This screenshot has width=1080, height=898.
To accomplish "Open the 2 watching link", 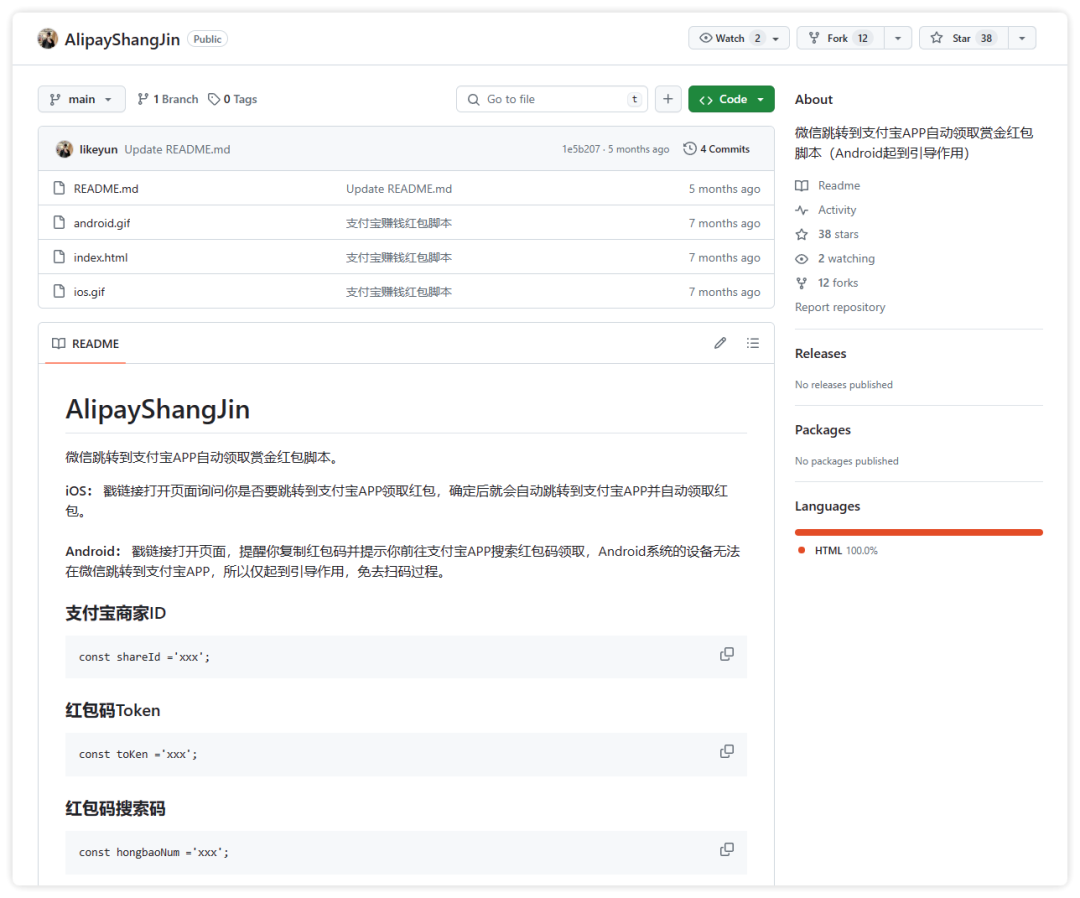I will [x=835, y=258].
